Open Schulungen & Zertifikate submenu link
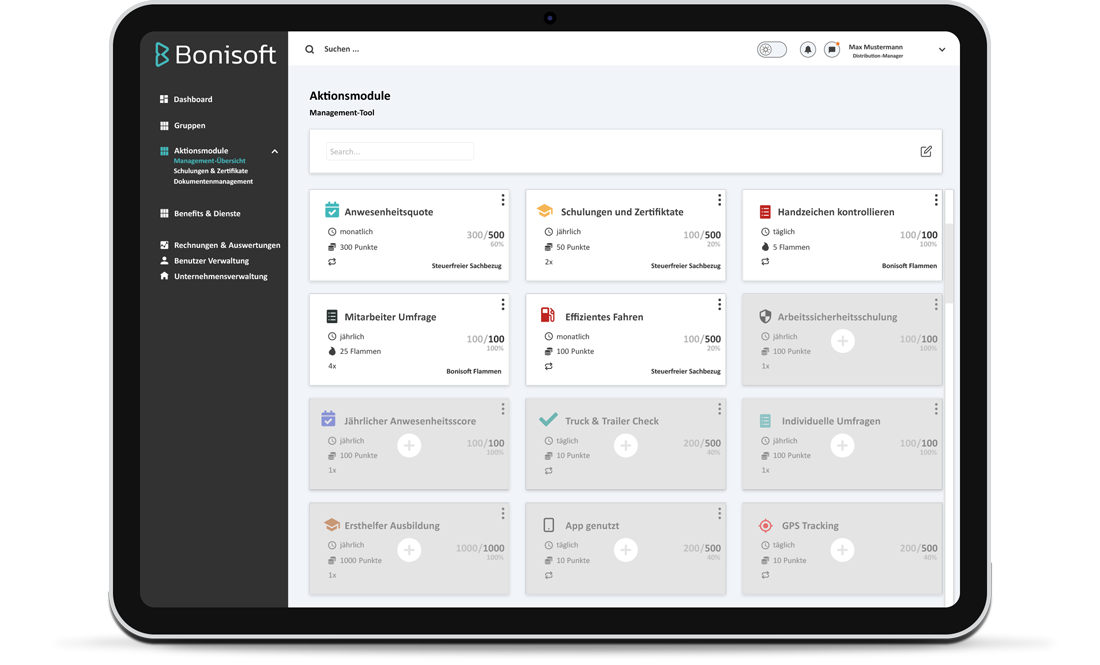The width and height of the screenshot is (1100, 665). pos(211,171)
